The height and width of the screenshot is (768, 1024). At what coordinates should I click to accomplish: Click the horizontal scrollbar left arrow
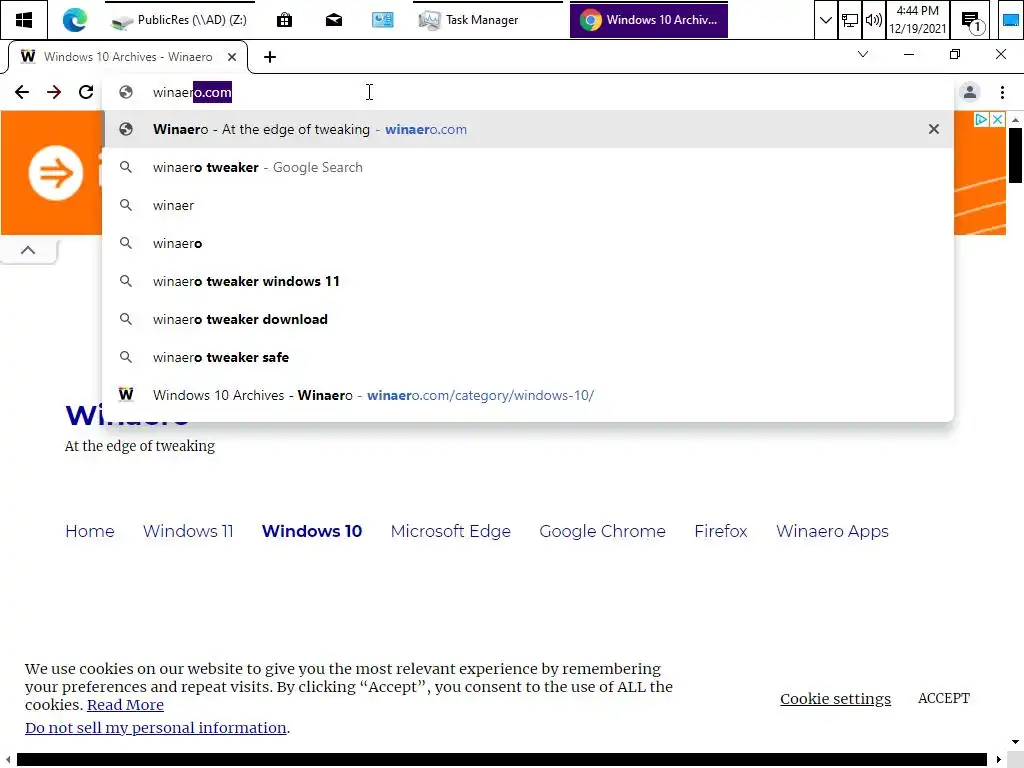click(8, 760)
